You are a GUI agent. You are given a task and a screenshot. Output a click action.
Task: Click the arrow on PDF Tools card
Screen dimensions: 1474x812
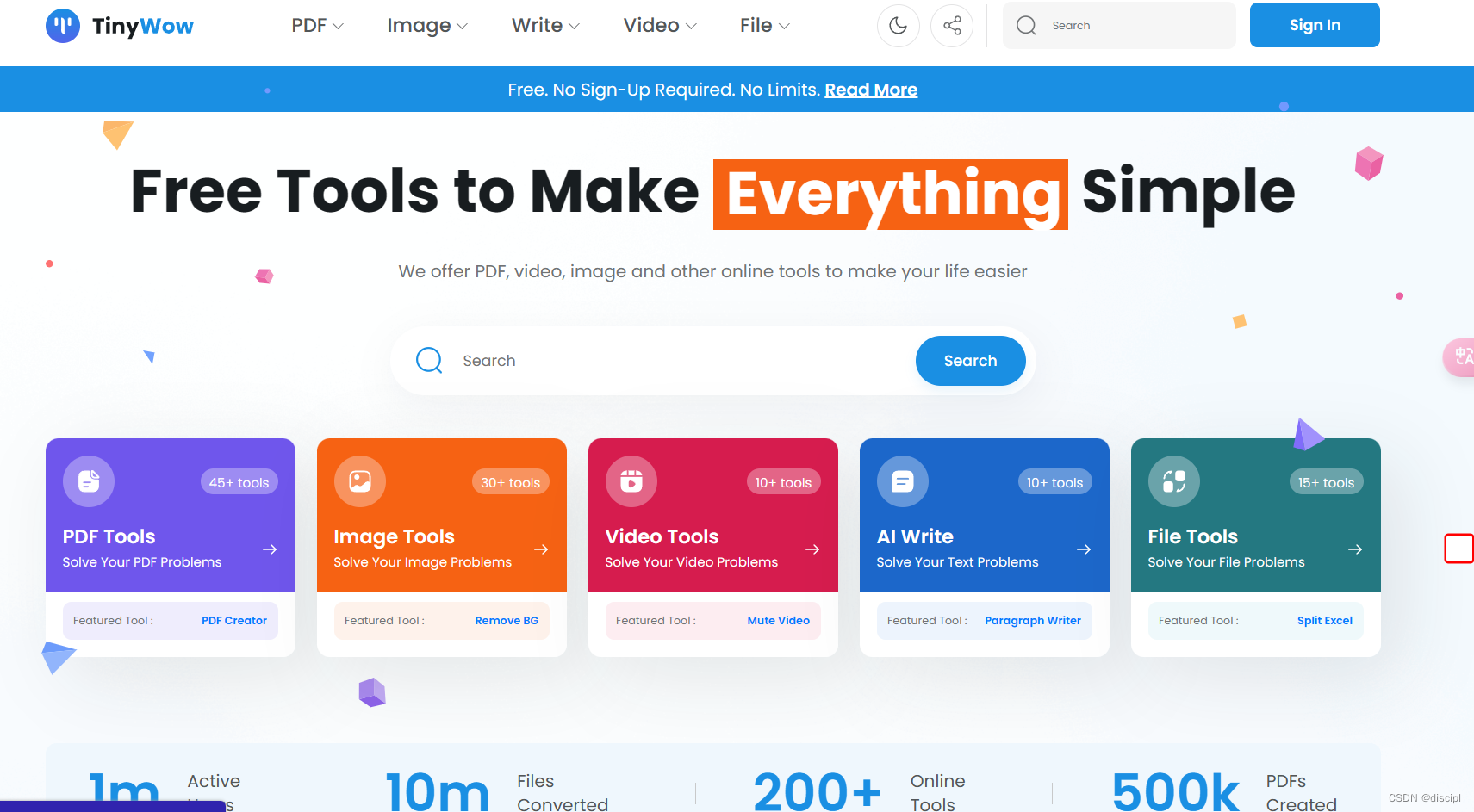coord(270,549)
